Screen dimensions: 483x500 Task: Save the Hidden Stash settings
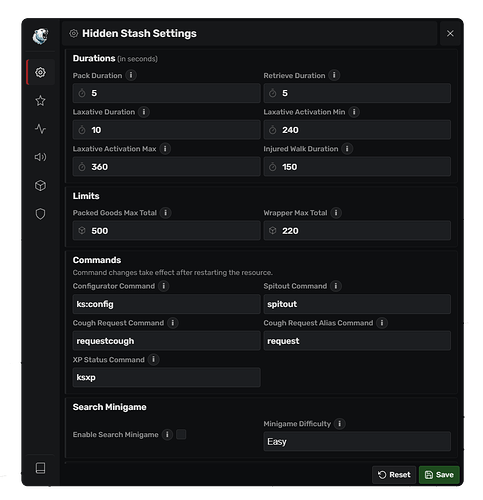point(439,475)
